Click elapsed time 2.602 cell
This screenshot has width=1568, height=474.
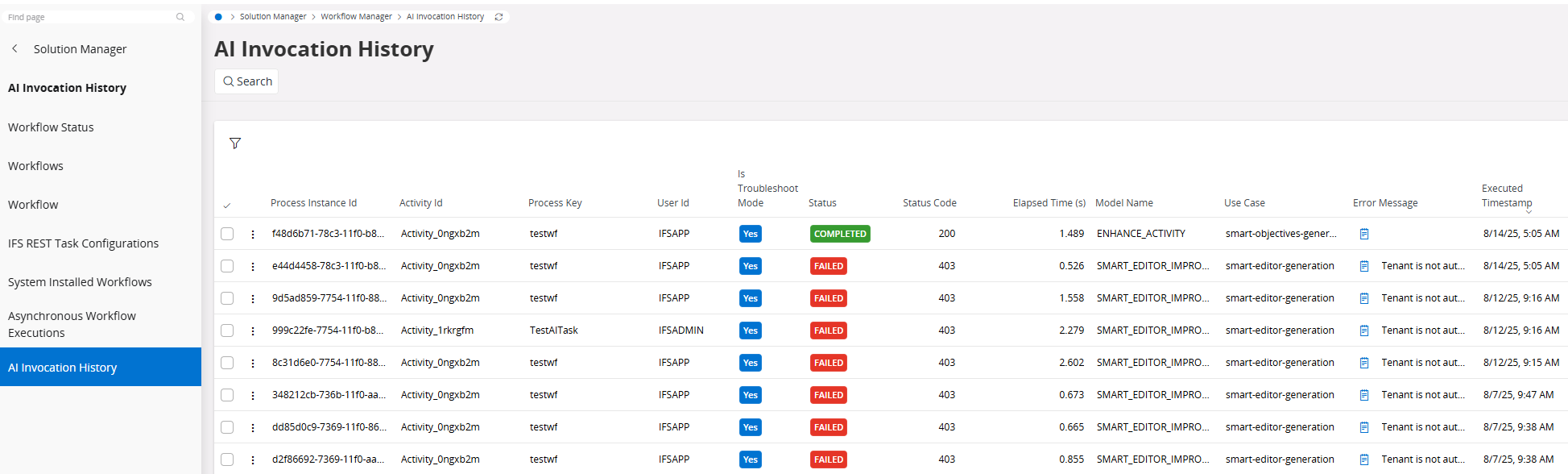click(1071, 363)
